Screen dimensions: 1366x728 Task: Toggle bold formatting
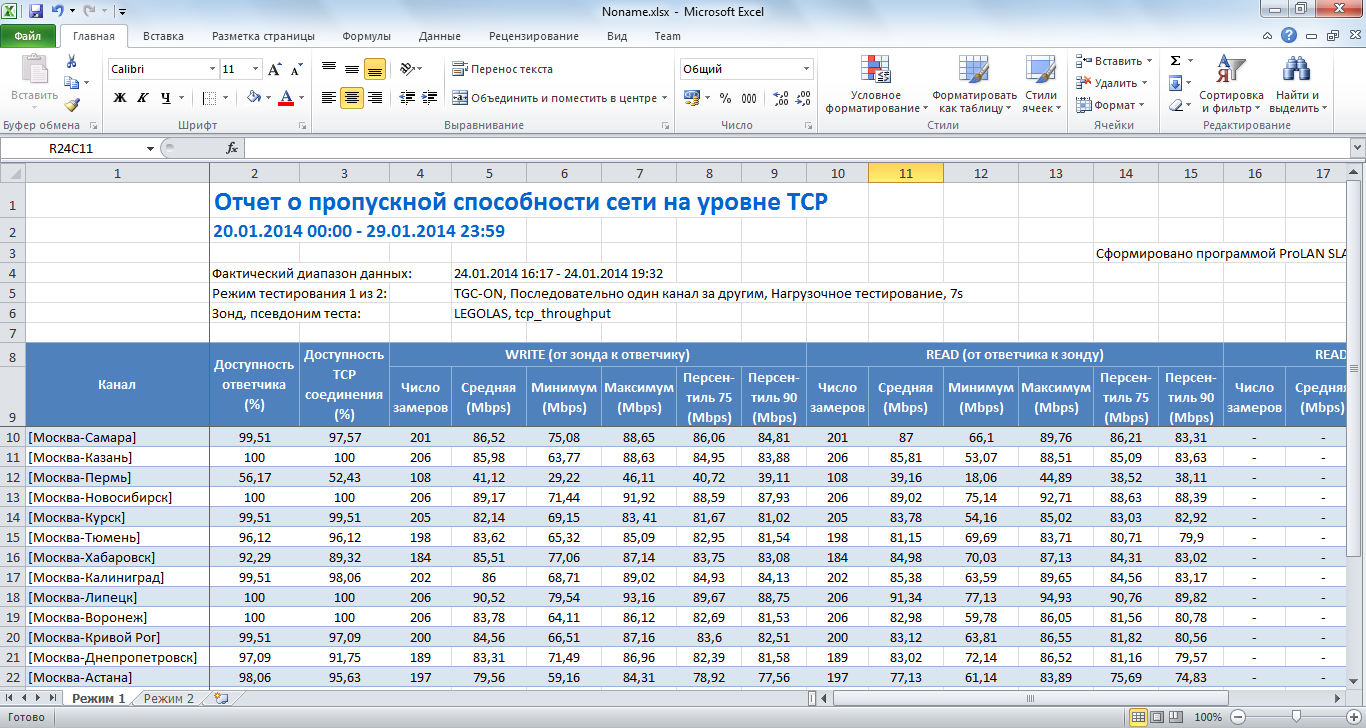[x=120, y=98]
